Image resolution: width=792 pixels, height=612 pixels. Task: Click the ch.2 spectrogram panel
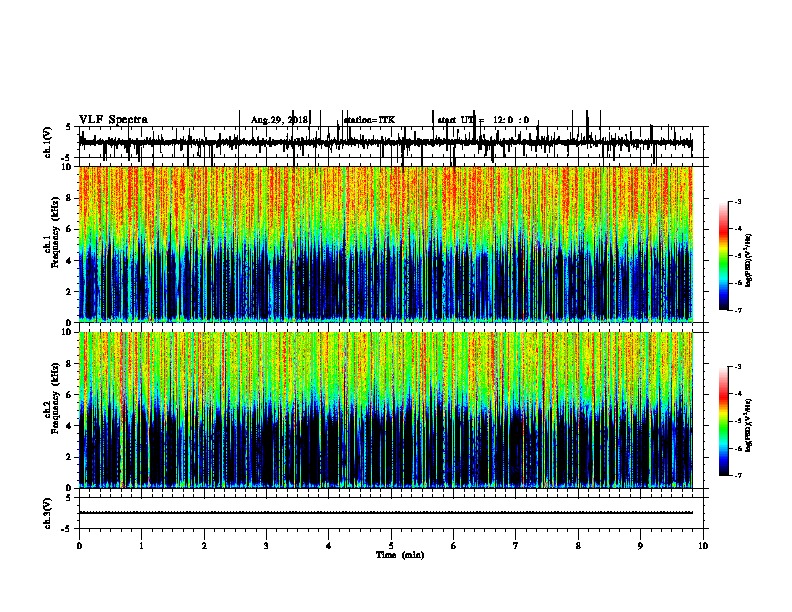pos(386,410)
